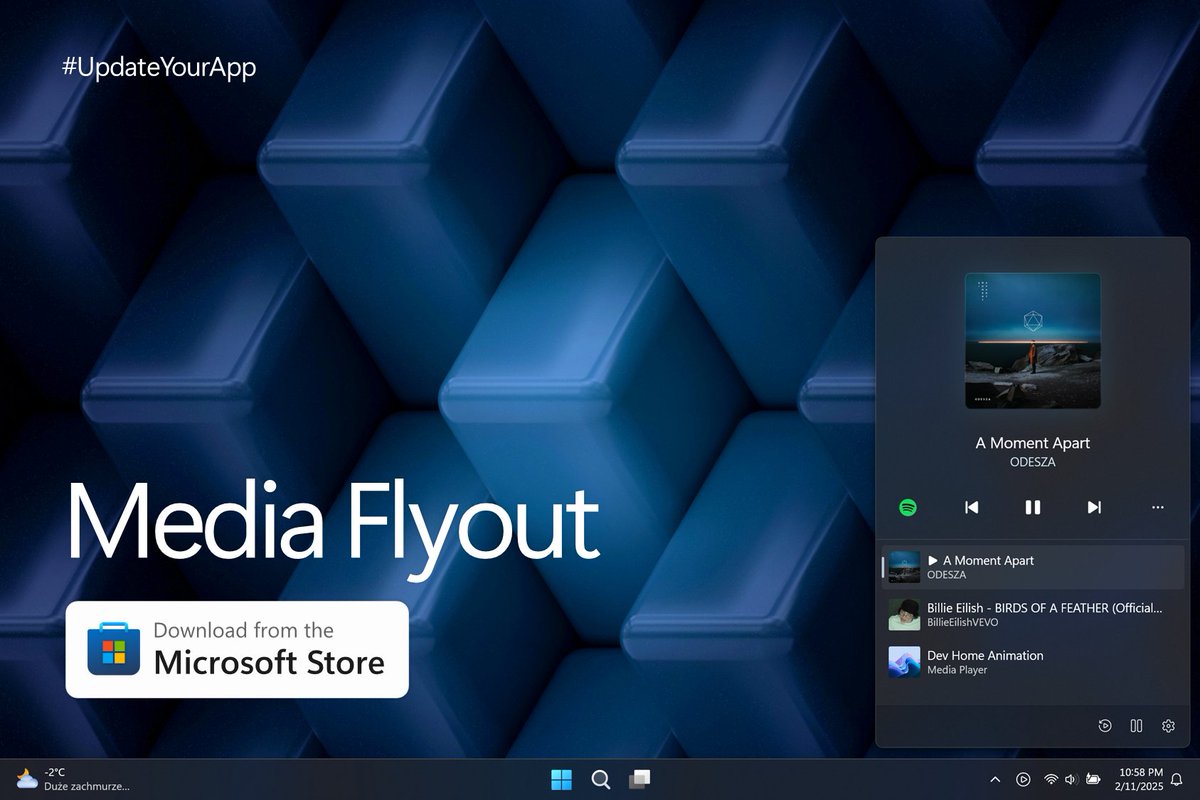1200x800 pixels.
Task: Click the Dev Home Animation thumbnail icon
Action: [904, 662]
